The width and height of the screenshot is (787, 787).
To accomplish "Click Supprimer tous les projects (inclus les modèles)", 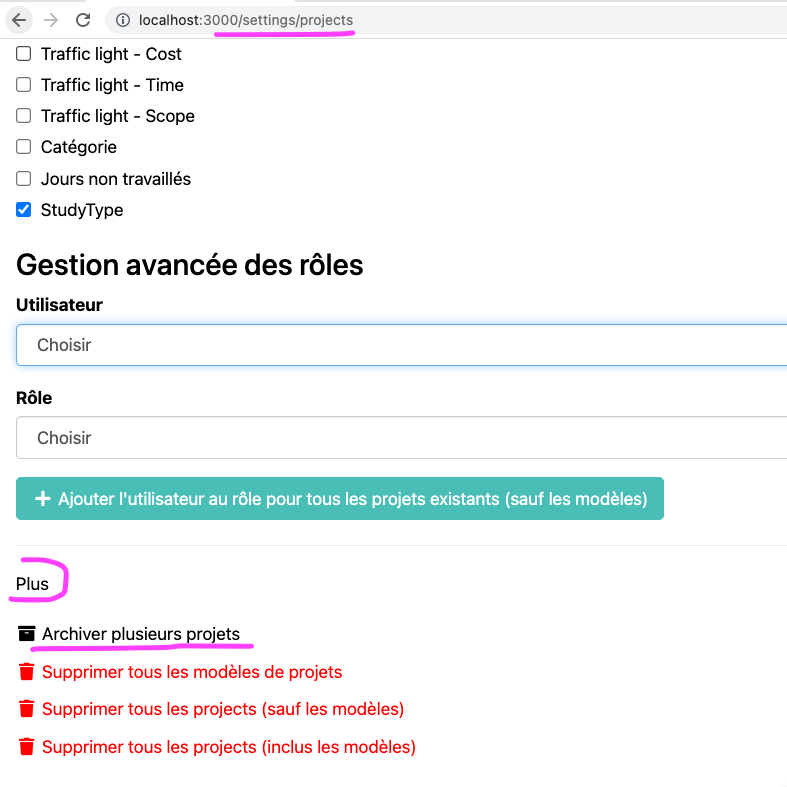I will click(x=229, y=747).
